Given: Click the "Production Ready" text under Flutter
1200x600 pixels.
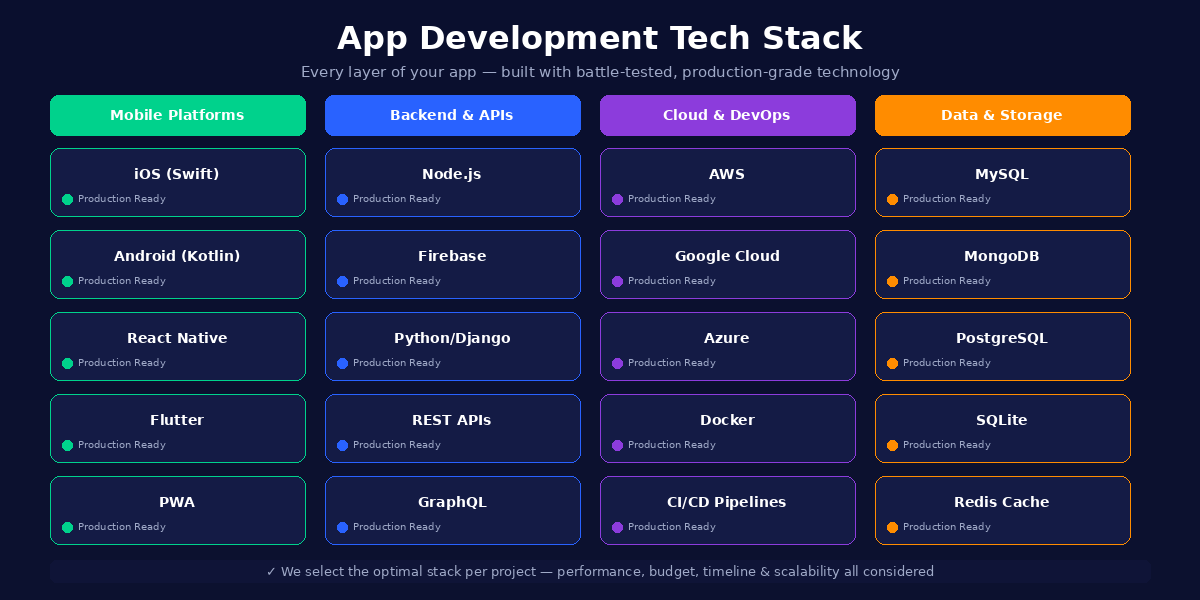Looking at the screenshot, I should point(122,445).
